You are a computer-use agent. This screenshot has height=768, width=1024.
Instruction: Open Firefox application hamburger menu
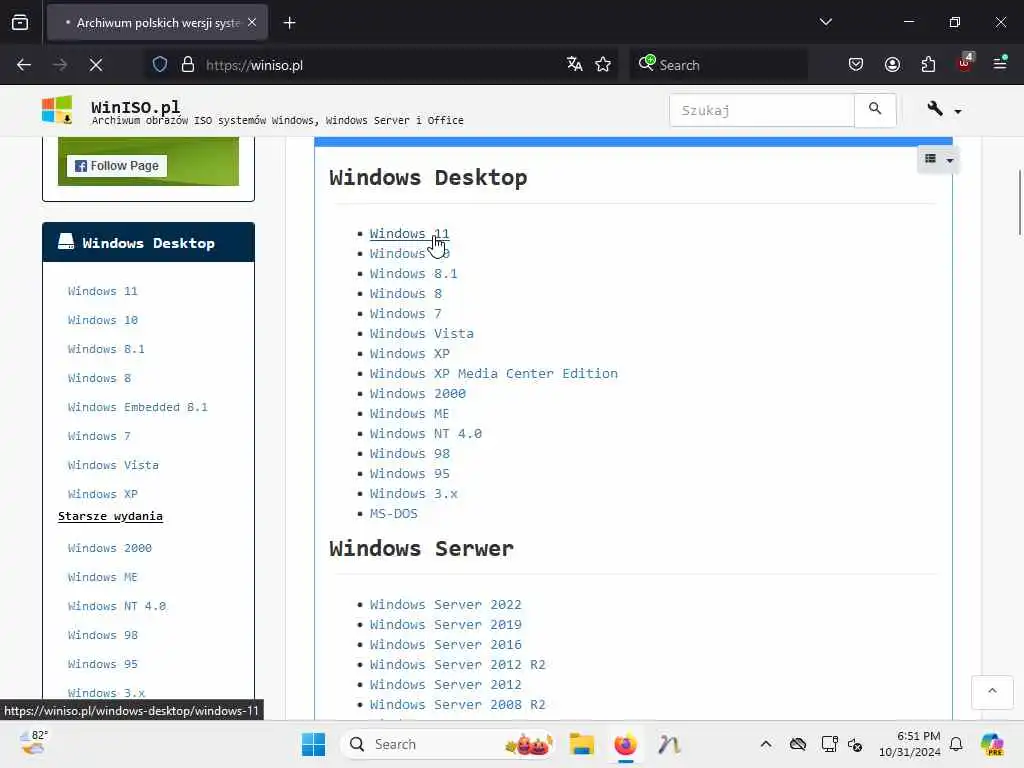pos(1000,63)
